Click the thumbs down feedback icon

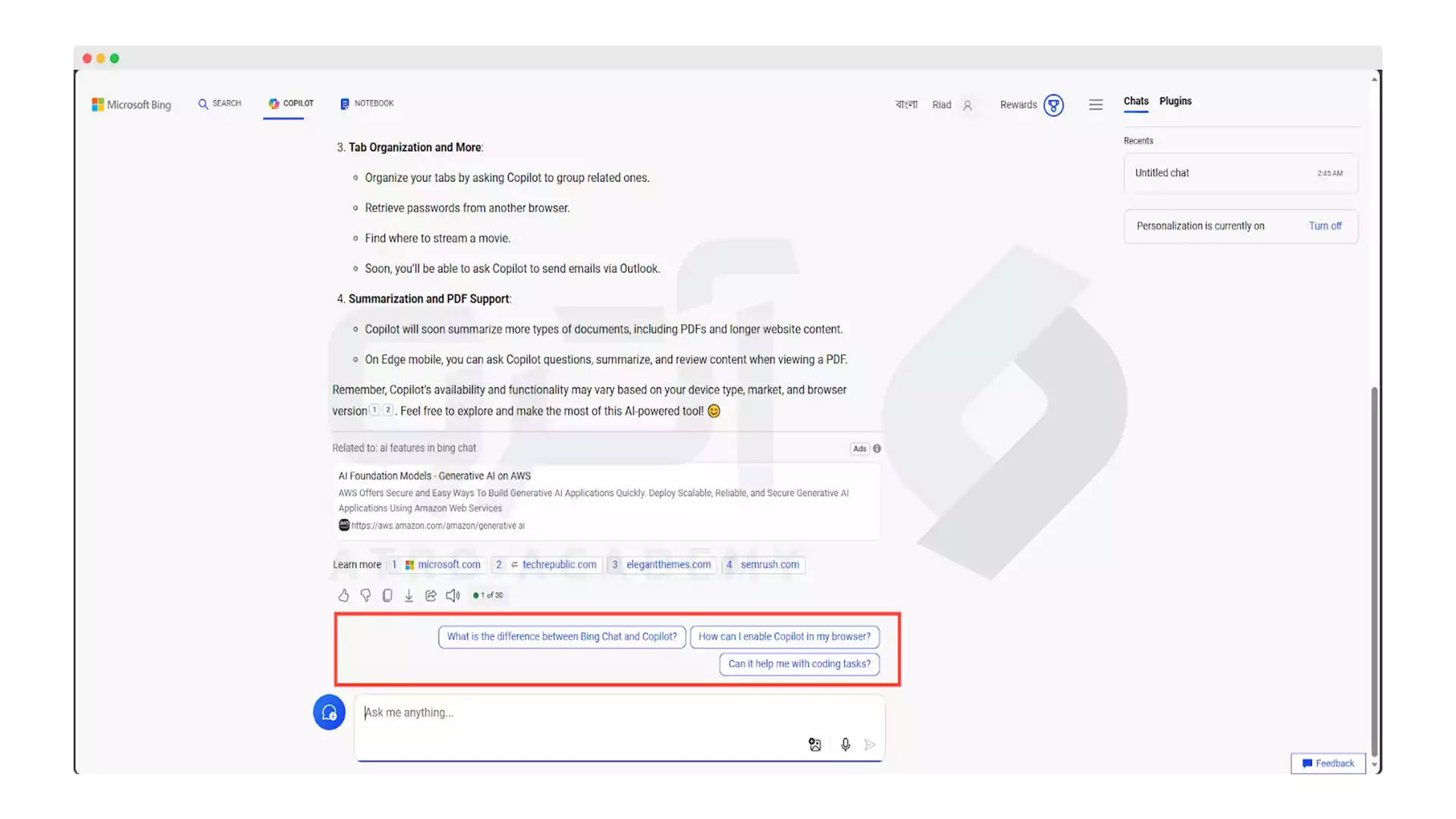(365, 595)
